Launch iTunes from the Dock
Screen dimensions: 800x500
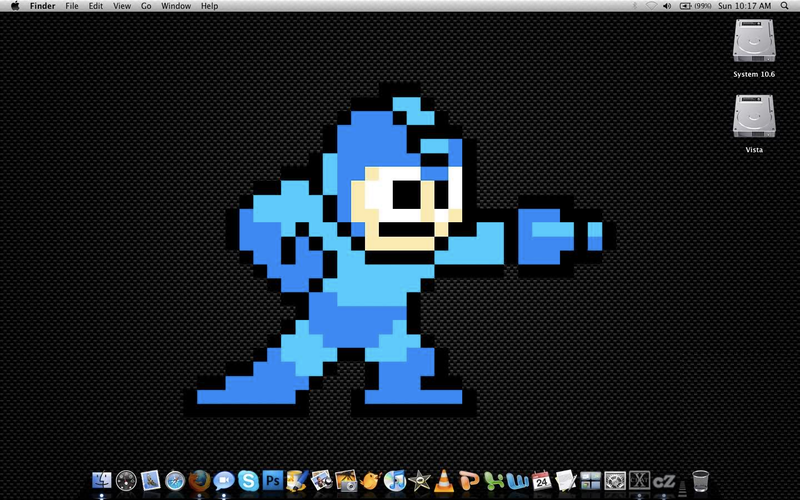pos(395,481)
